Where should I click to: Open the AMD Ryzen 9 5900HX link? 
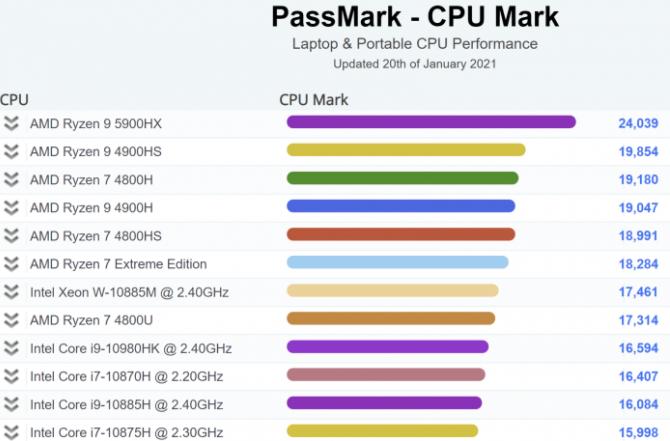[x=96, y=123]
